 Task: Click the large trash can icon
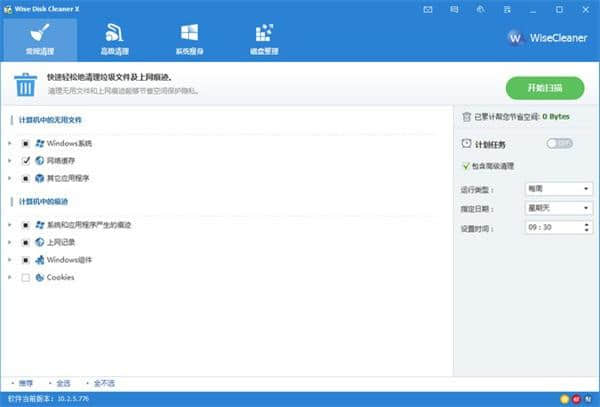[25, 84]
